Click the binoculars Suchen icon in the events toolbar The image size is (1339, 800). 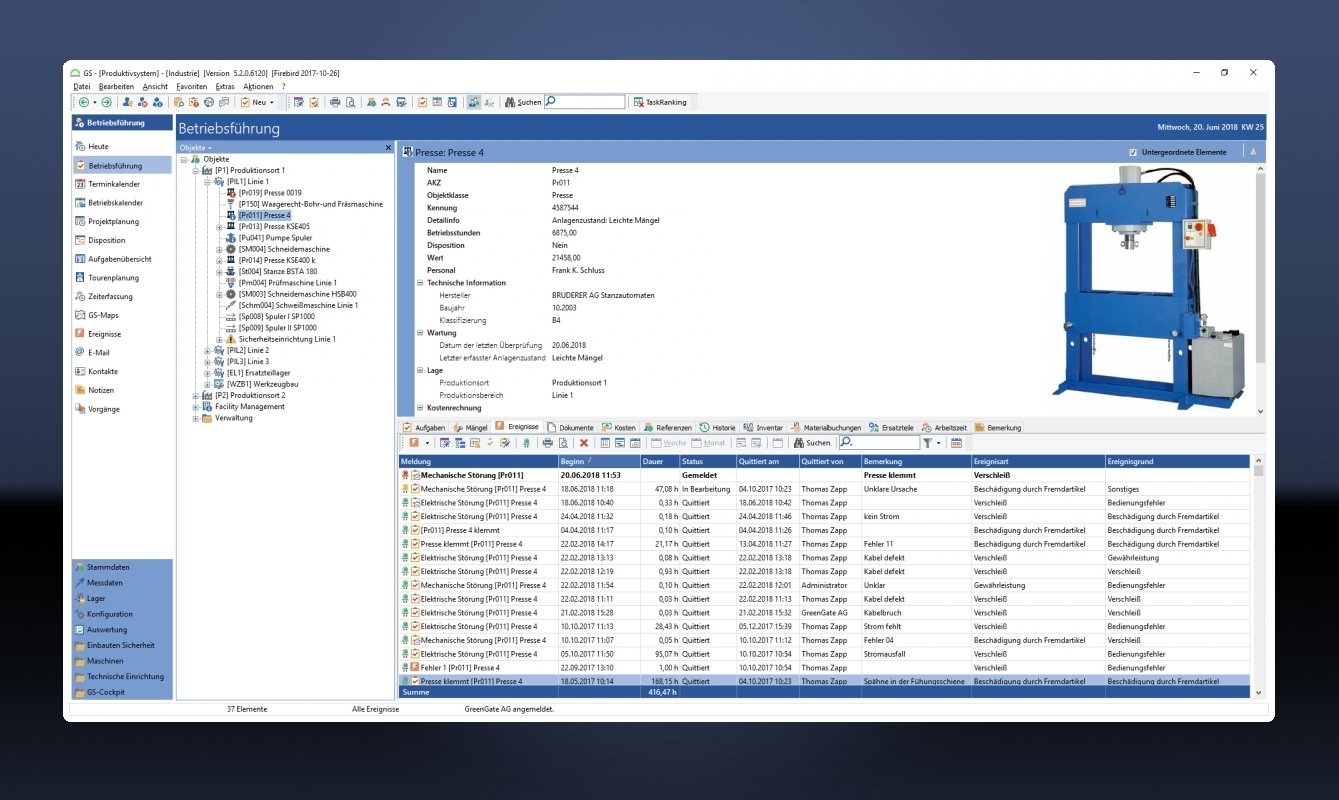click(x=798, y=443)
